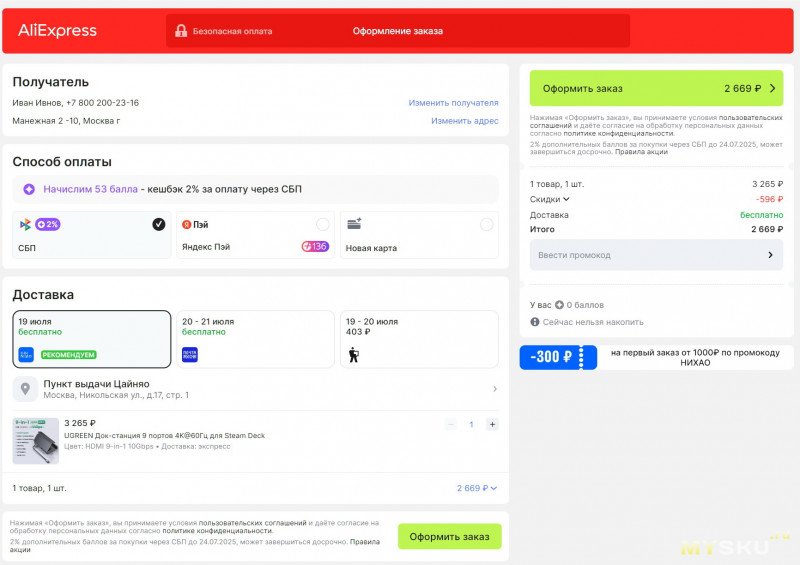This screenshot has height=565, width=800.
Task: Click green Оформить заказ button with price
Action: pos(656,88)
